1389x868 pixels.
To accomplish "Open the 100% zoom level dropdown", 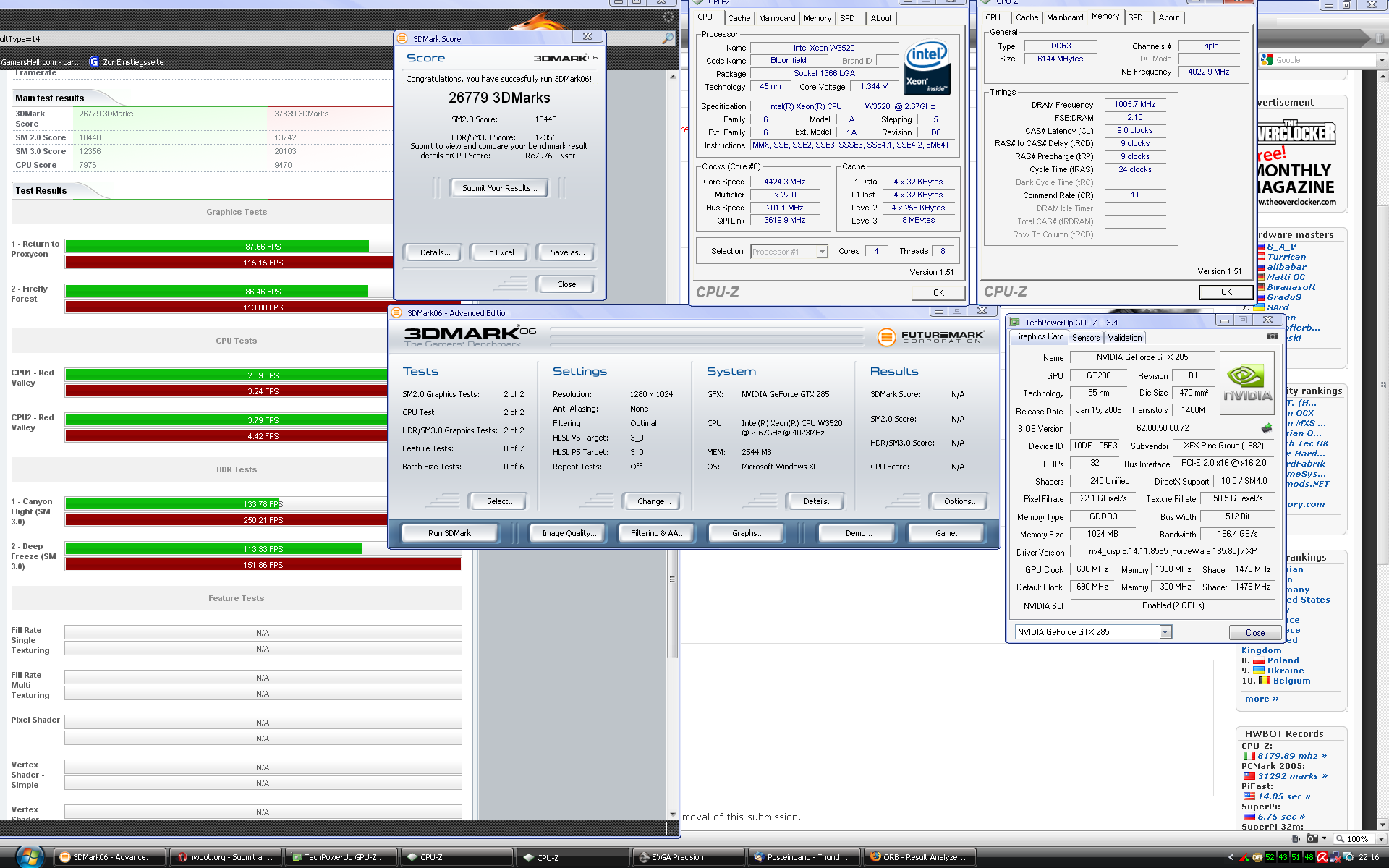I will [x=1380, y=839].
